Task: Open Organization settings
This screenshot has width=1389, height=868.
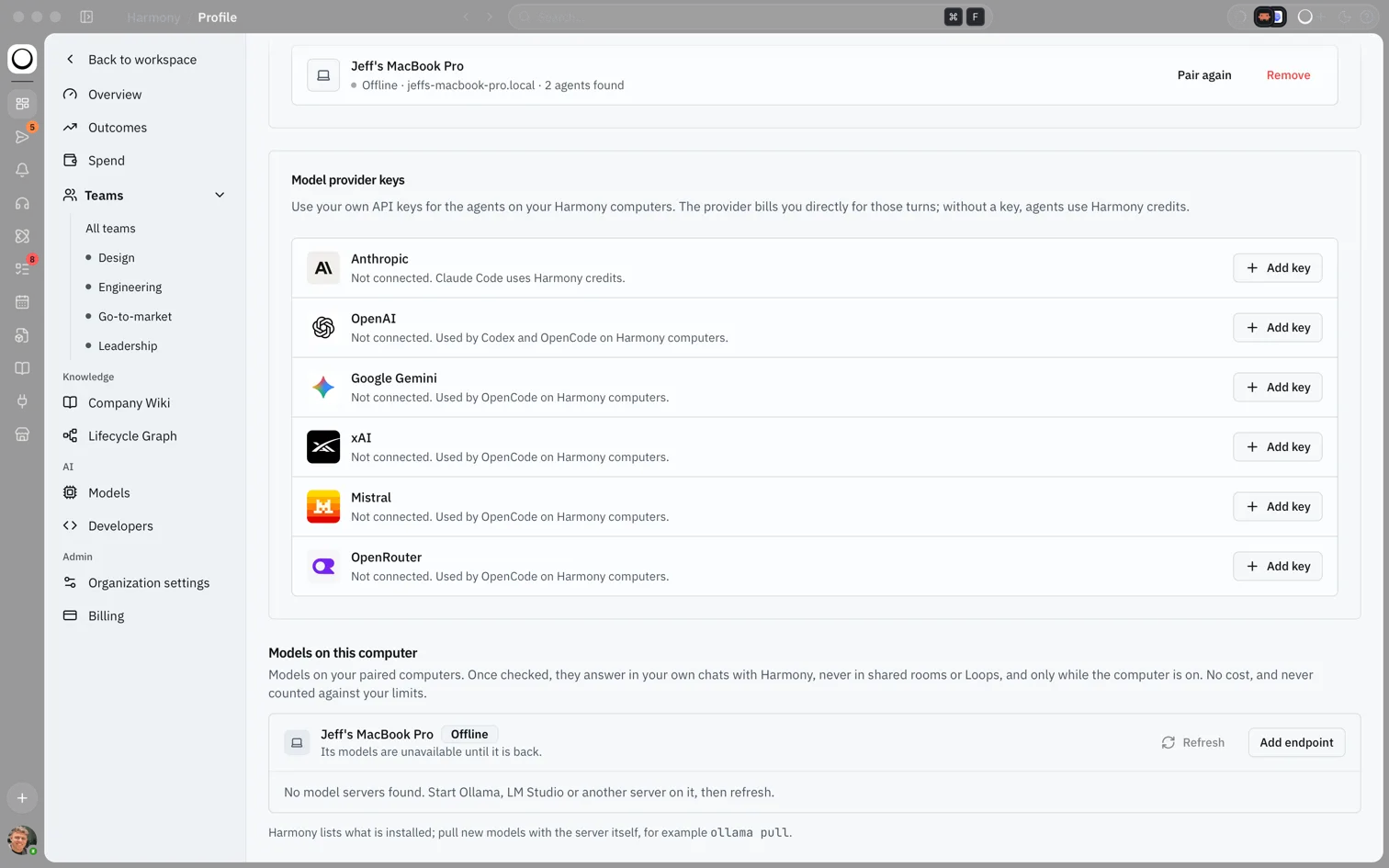Action: point(145,583)
